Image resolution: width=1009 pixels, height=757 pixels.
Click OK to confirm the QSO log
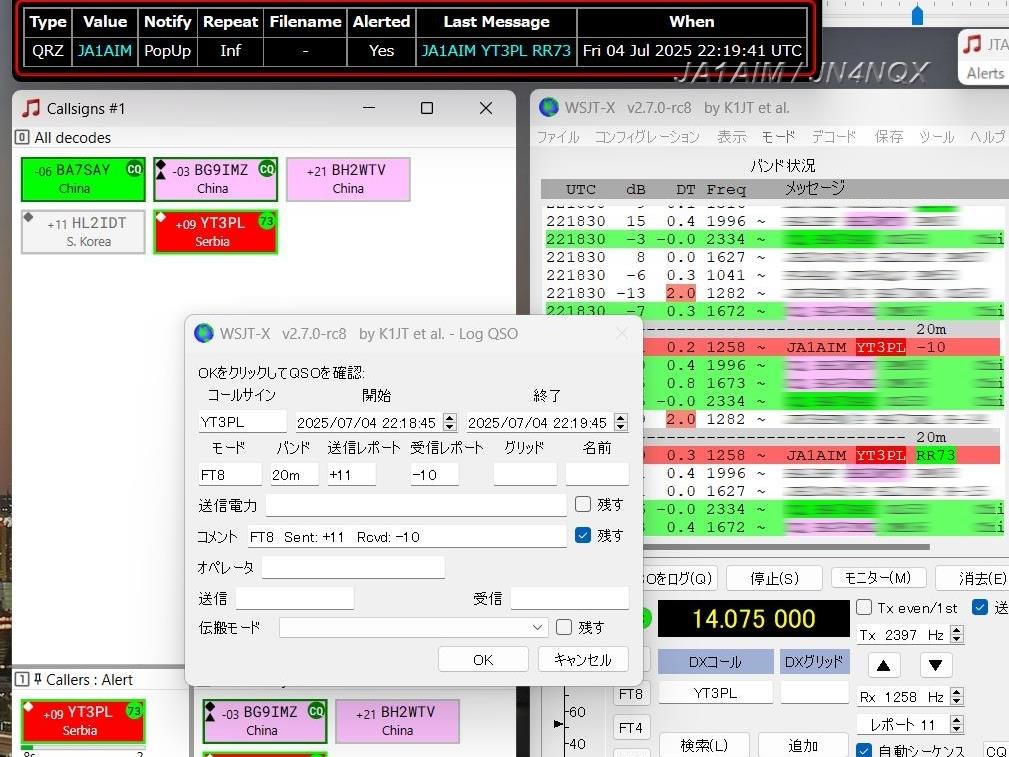click(x=483, y=659)
